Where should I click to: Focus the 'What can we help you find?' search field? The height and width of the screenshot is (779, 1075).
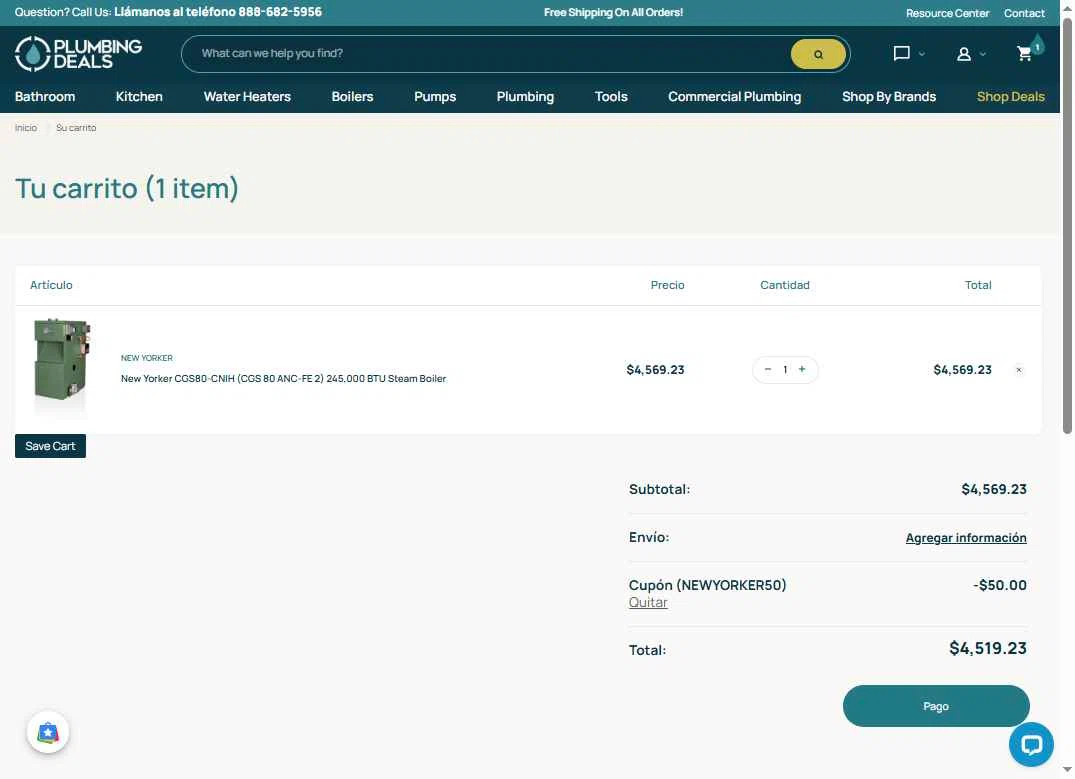[x=485, y=53]
